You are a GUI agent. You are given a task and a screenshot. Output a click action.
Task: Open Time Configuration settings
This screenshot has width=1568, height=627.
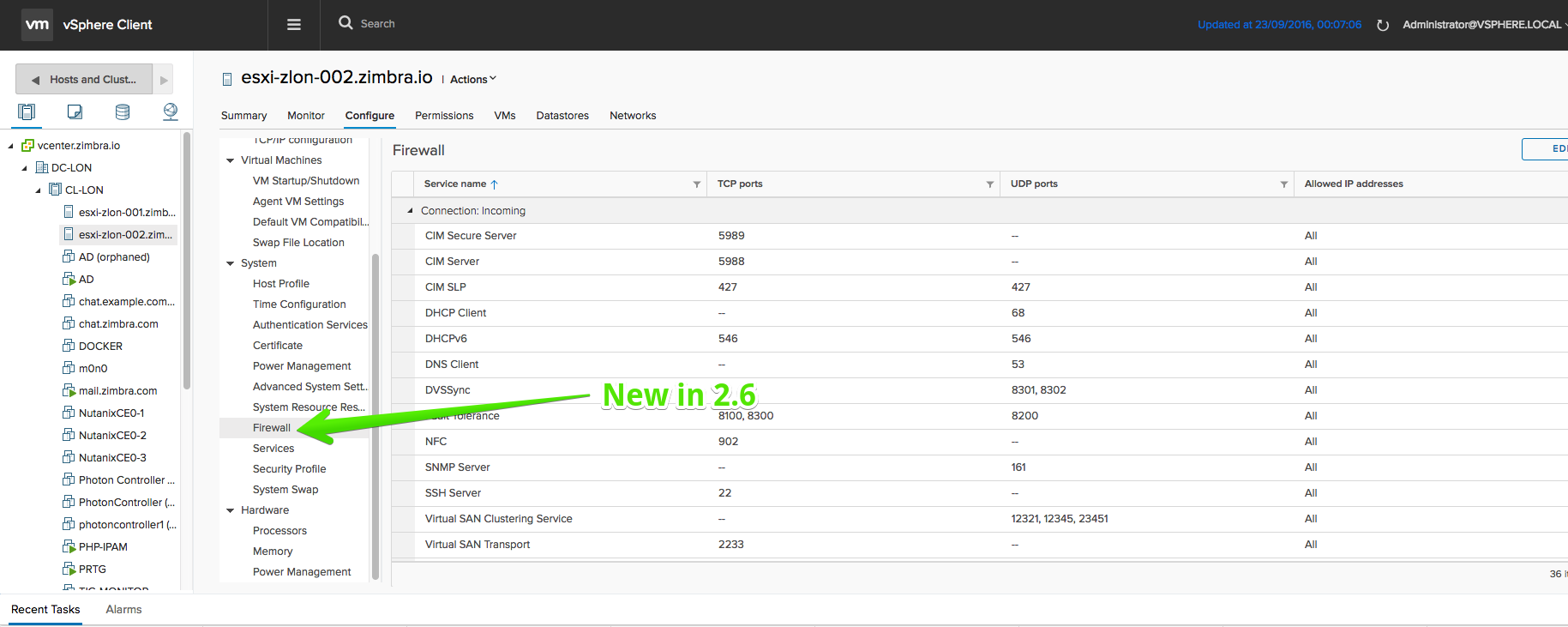(299, 304)
